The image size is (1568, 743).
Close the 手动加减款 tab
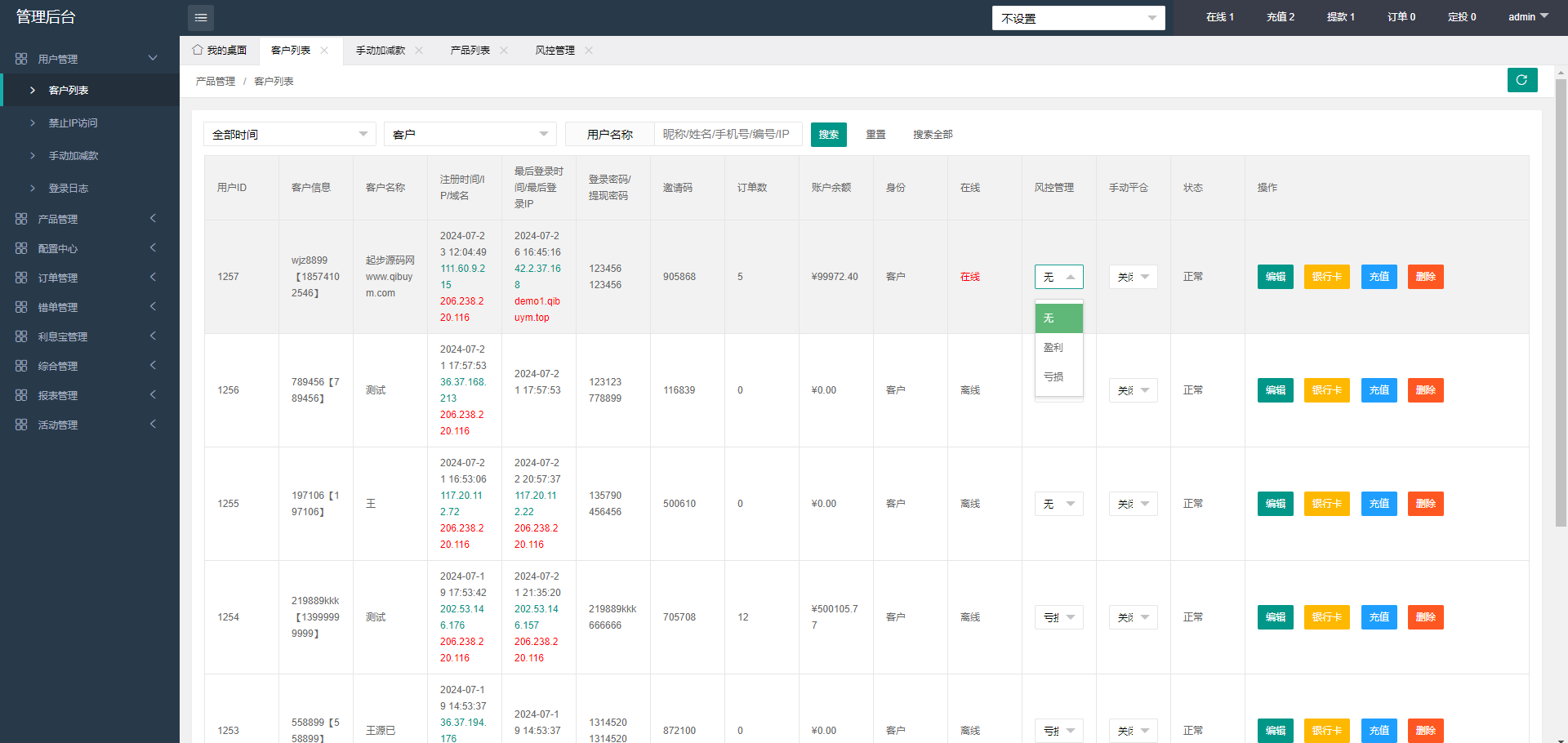coord(419,51)
